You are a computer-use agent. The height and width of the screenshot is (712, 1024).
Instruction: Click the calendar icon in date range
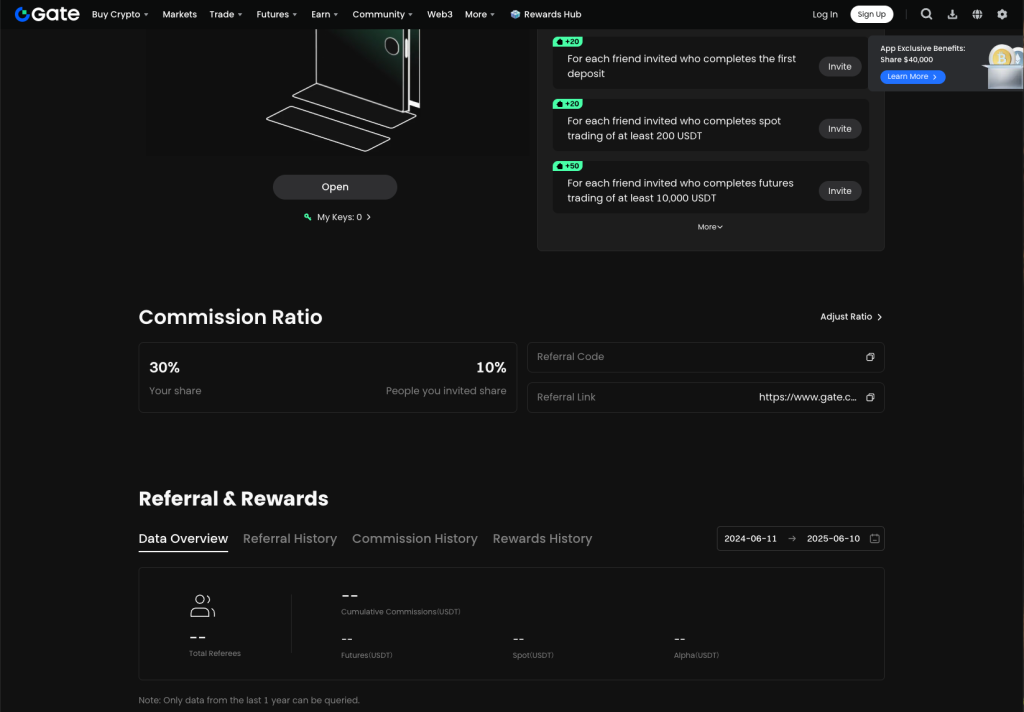(x=874, y=538)
